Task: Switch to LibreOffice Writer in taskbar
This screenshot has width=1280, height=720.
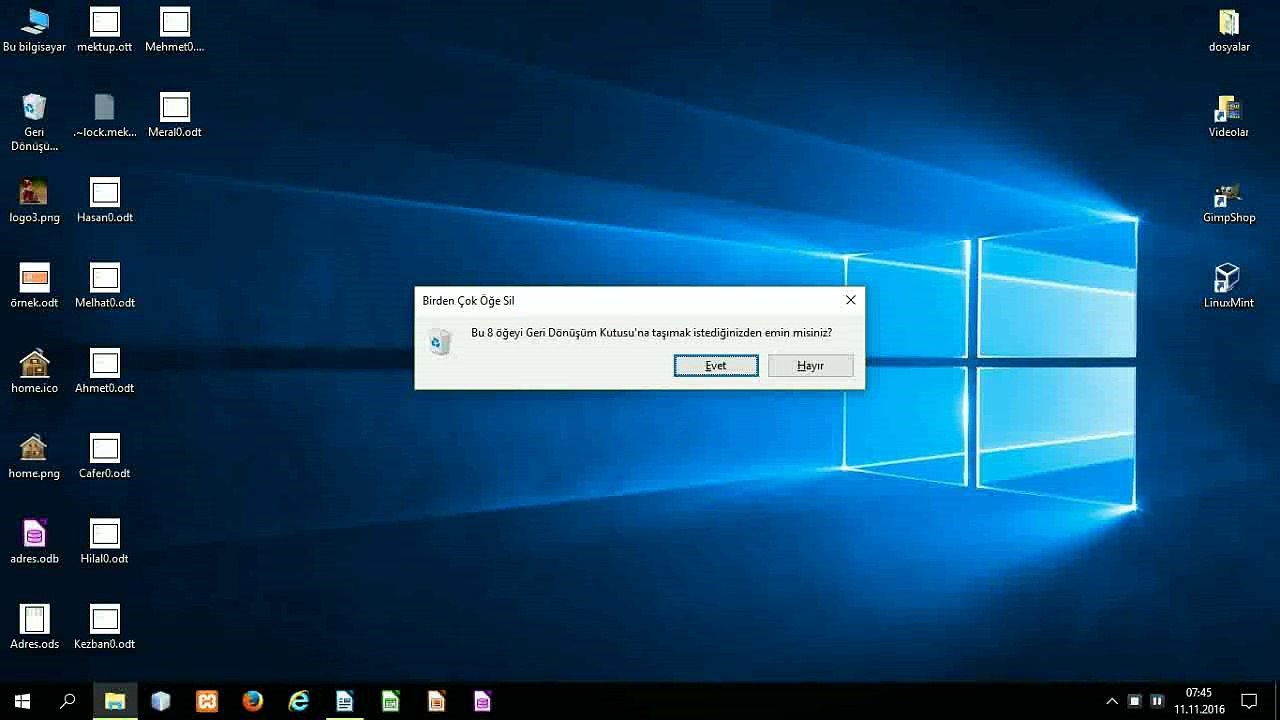Action: [x=345, y=701]
